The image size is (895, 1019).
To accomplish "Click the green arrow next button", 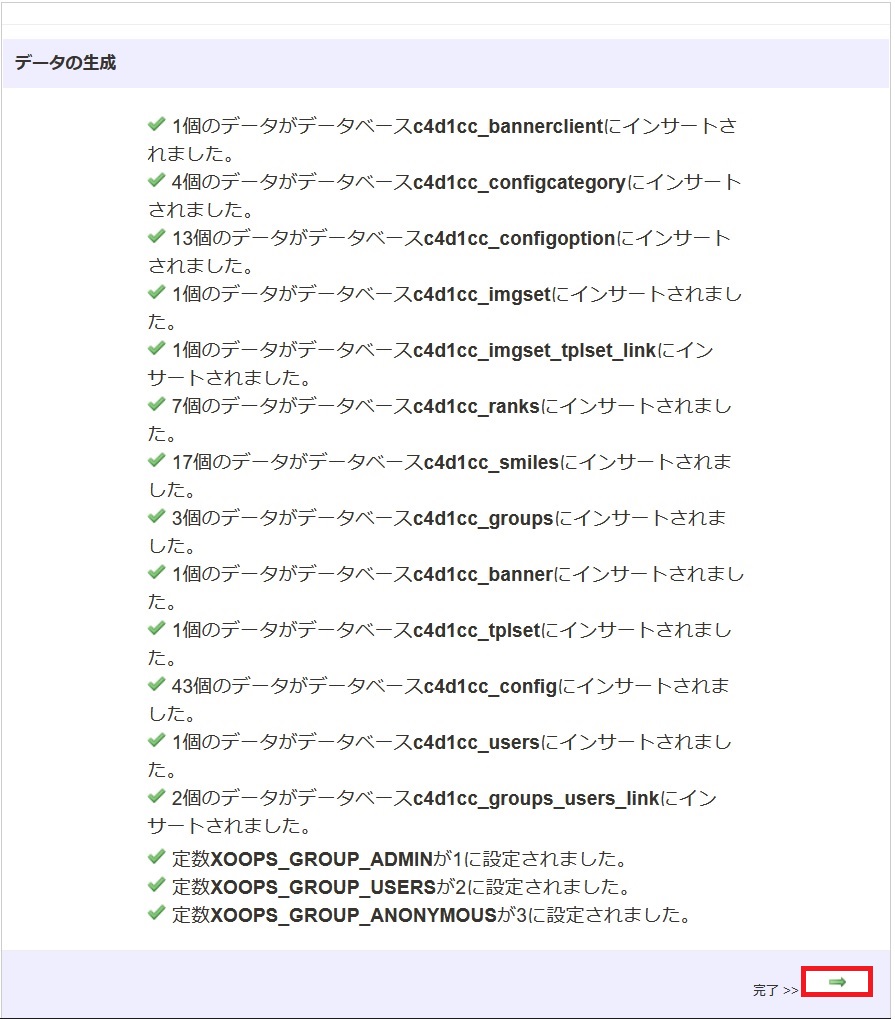I will 837,982.
